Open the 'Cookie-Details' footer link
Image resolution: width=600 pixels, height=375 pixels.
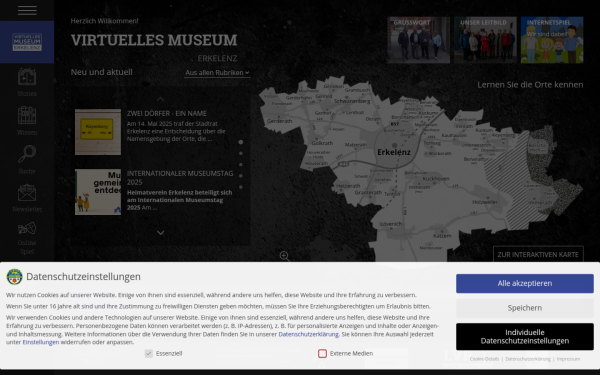point(484,359)
